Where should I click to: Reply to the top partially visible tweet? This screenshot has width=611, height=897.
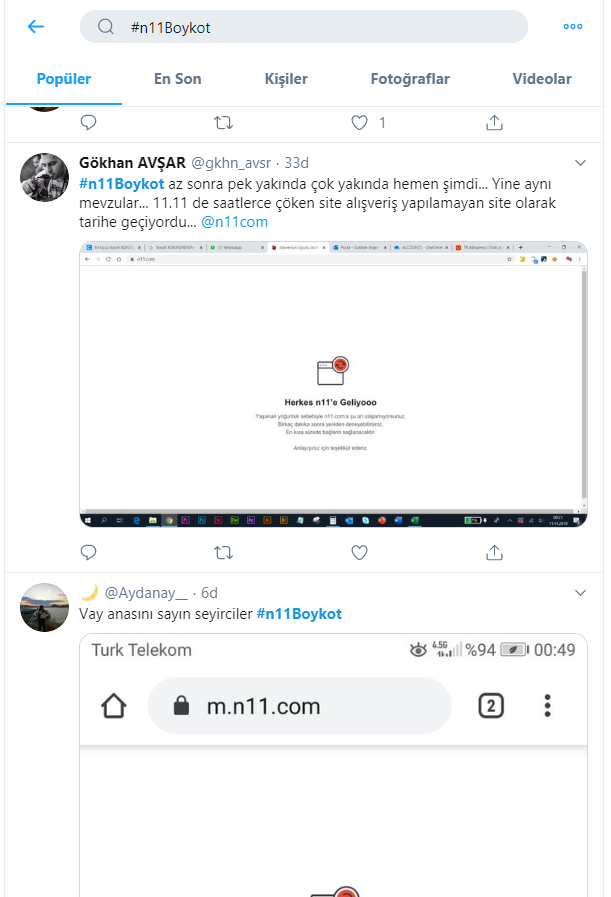pos(89,122)
